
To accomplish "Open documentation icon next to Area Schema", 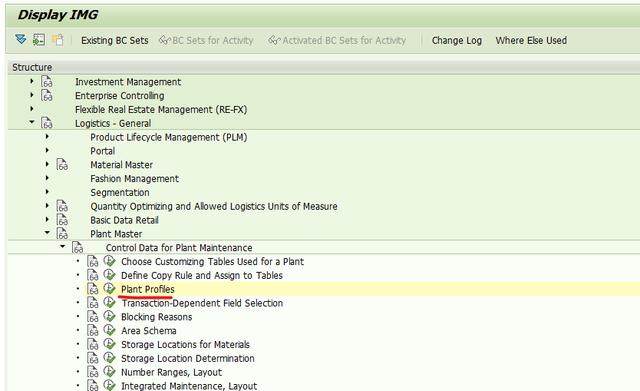I will (93, 331).
